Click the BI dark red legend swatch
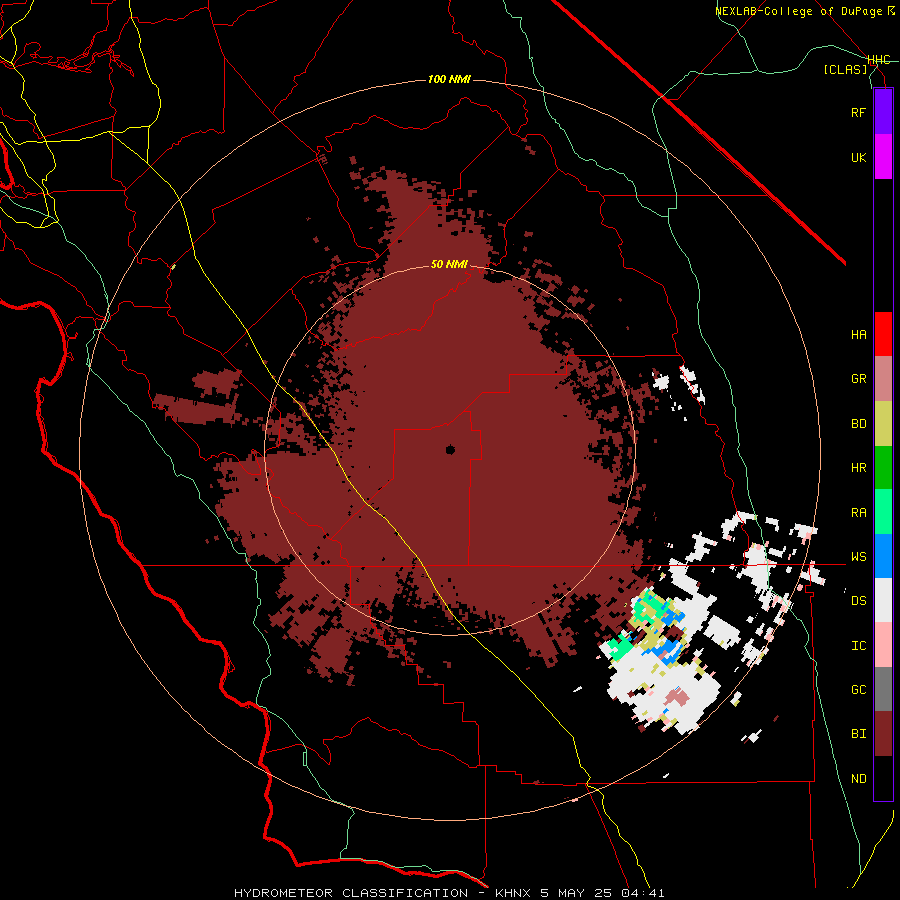This screenshot has height=900, width=900. click(883, 734)
